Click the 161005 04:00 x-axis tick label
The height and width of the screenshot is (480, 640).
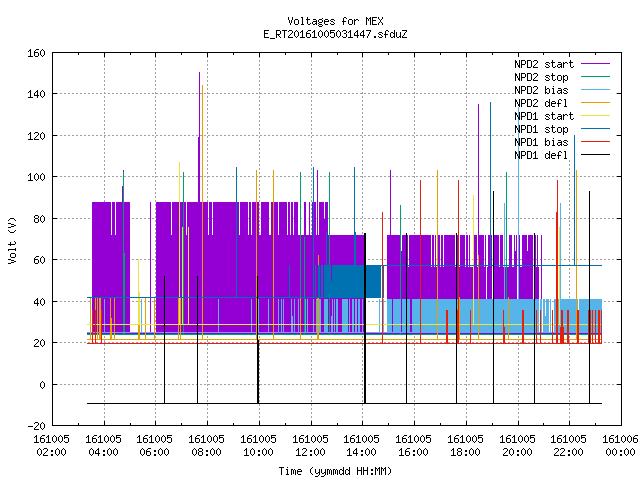point(103,446)
